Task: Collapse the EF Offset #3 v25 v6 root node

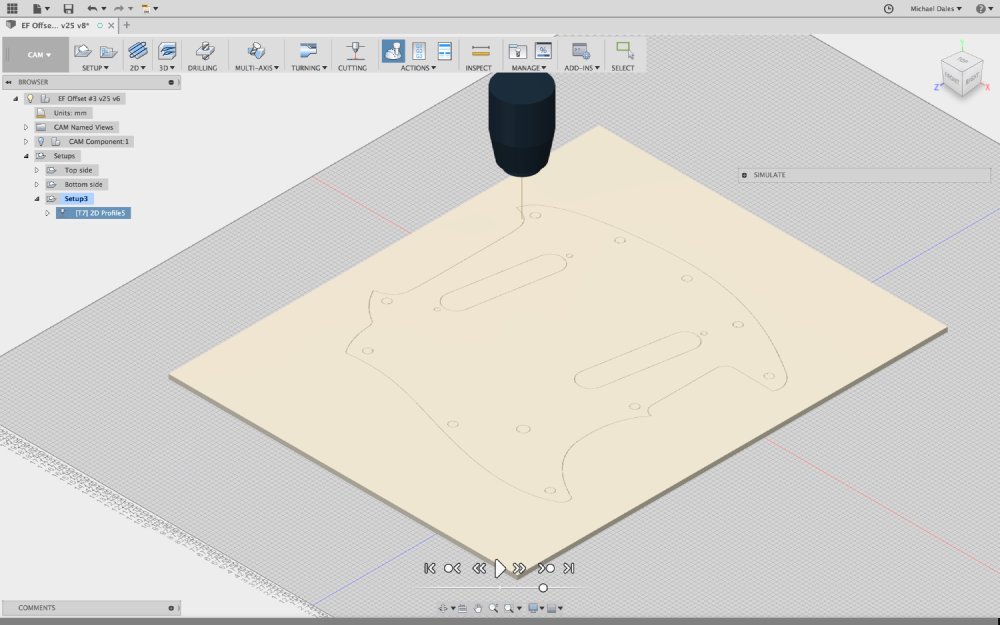Action: [16, 99]
